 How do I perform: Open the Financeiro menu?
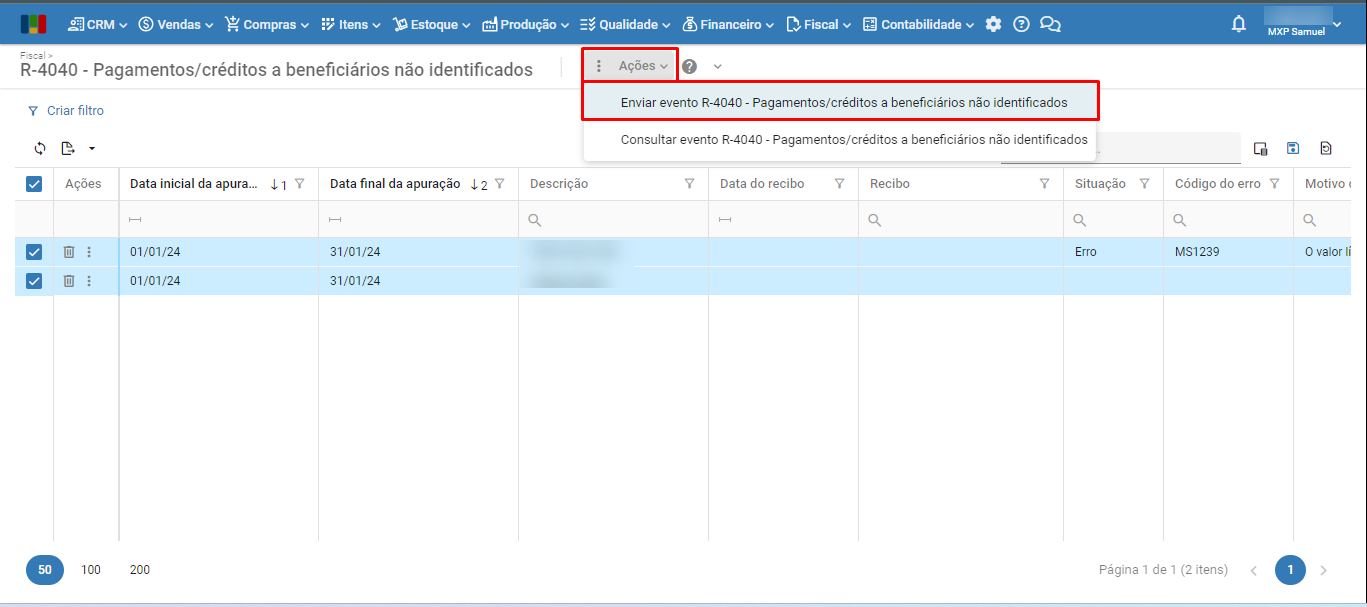729,24
